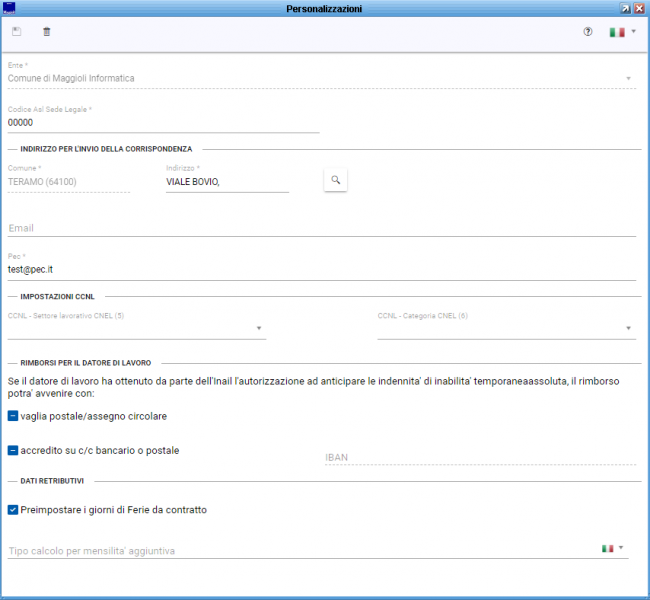Click the Italian flag language icon
Screen dimensions: 650x600
(x=617, y=32)
